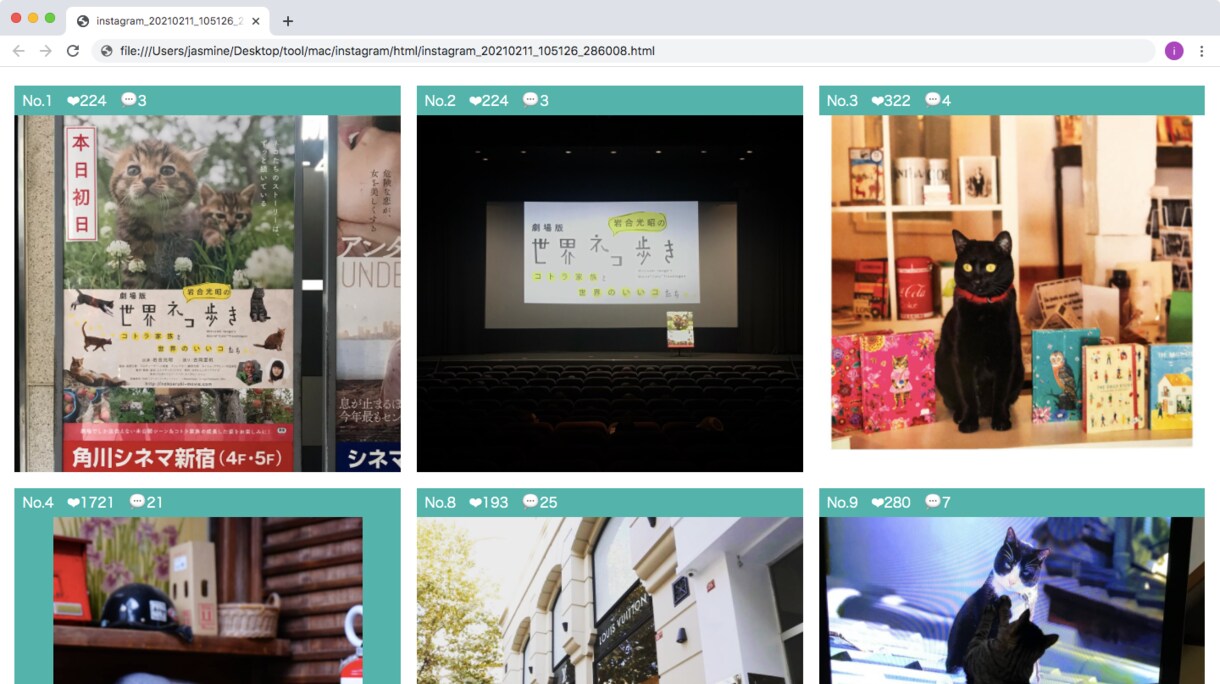This screenshot has height=684, width=1220.
Task: Click the like count 193 on No.8
Action: 495,503
